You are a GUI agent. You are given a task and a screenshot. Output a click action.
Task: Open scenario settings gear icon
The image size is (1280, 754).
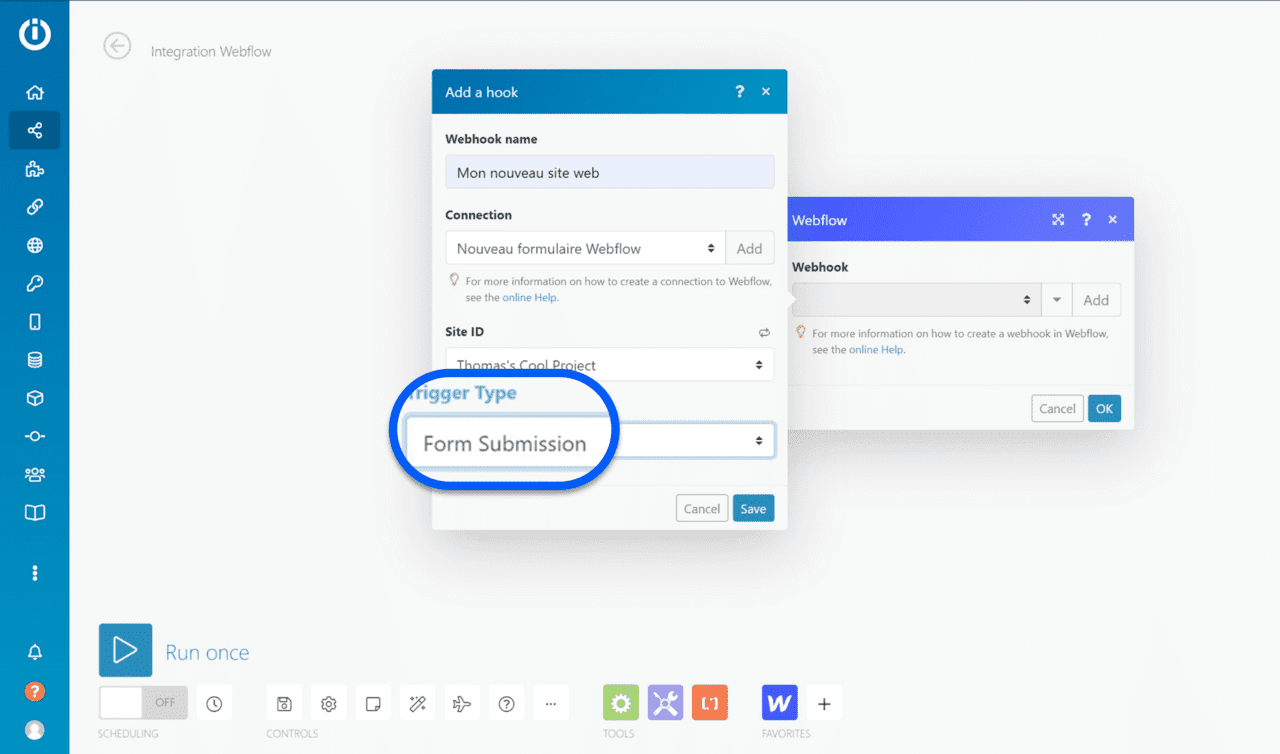329,704
